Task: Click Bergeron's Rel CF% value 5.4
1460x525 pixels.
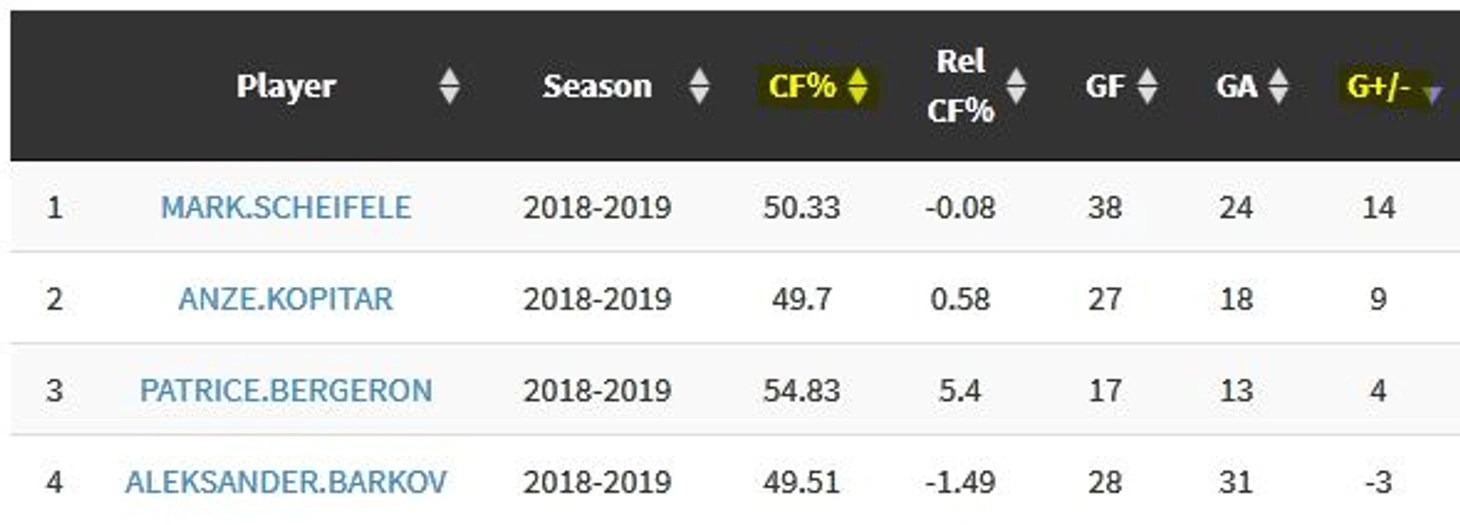Action: (960, 390)
